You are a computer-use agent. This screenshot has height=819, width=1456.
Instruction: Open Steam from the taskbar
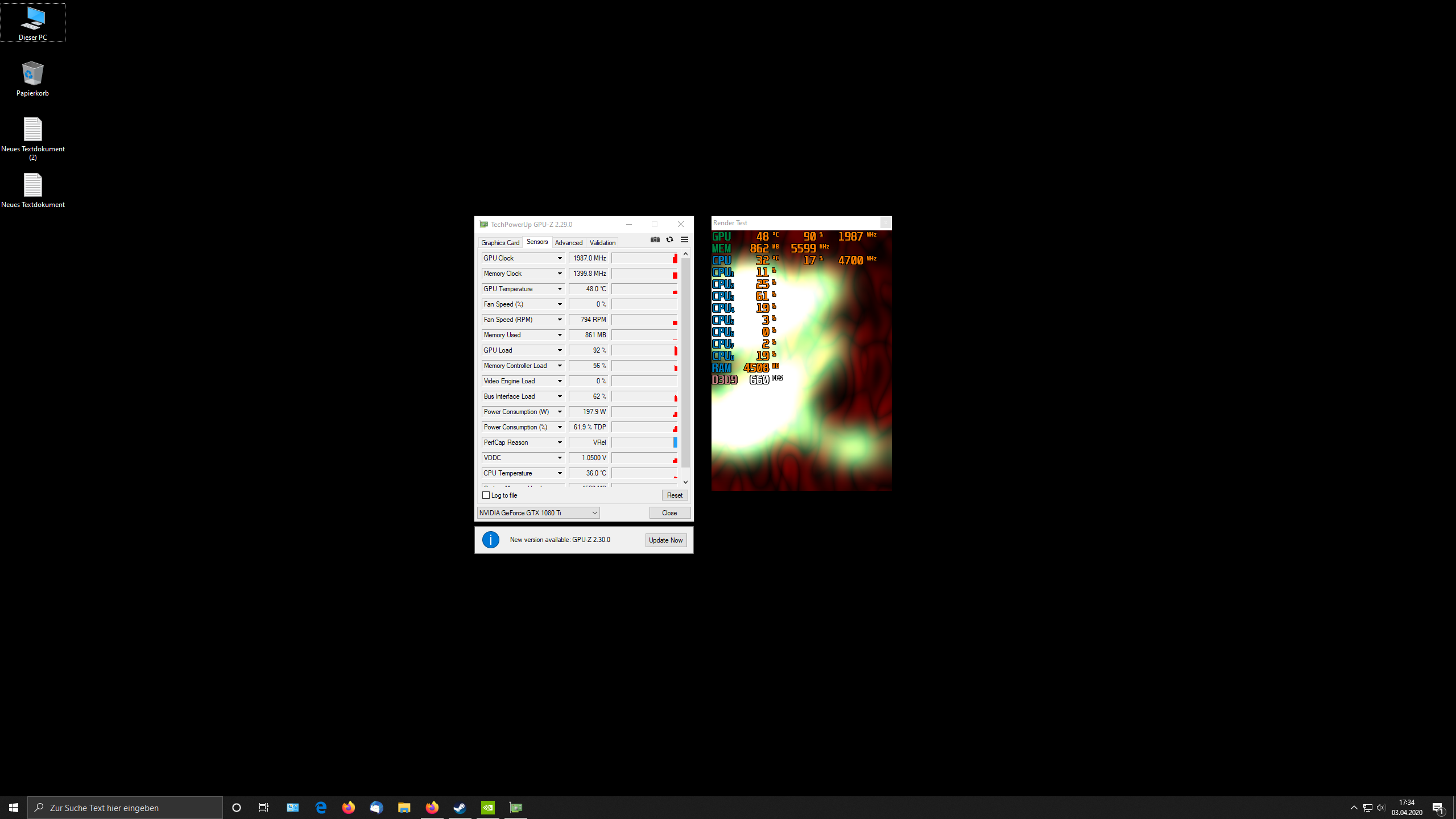(460, 808)
